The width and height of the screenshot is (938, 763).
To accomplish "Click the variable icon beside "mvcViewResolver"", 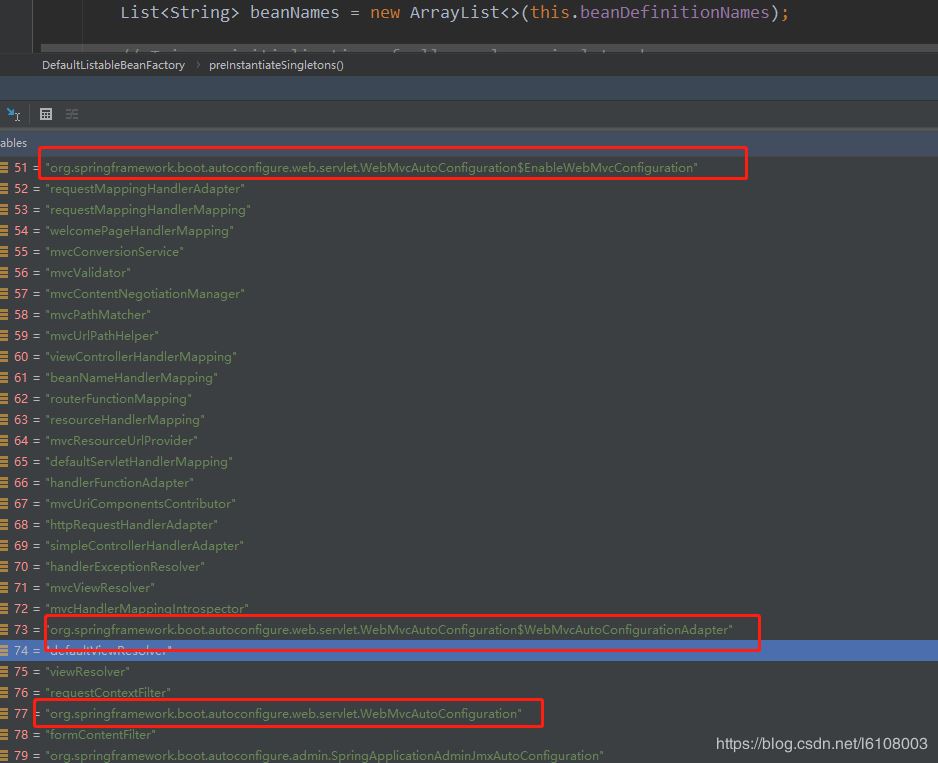I will click(6, 587).
